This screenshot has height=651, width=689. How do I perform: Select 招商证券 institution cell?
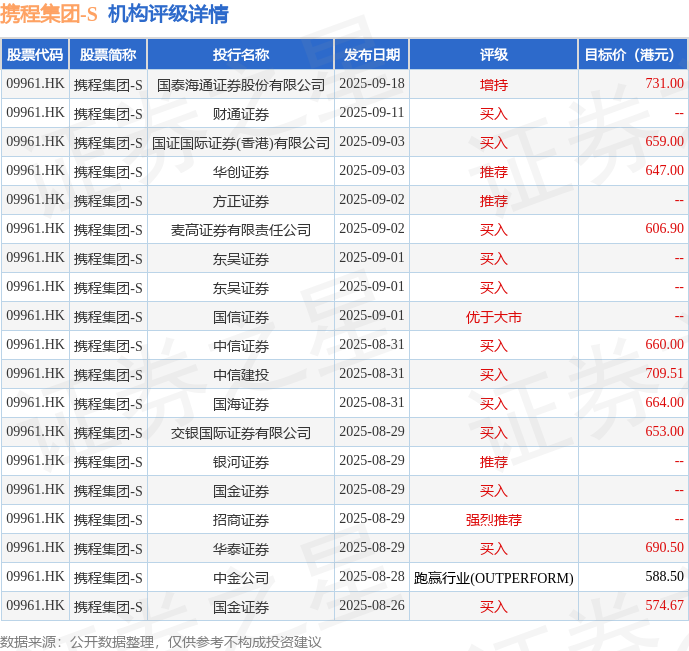[241, 520]
